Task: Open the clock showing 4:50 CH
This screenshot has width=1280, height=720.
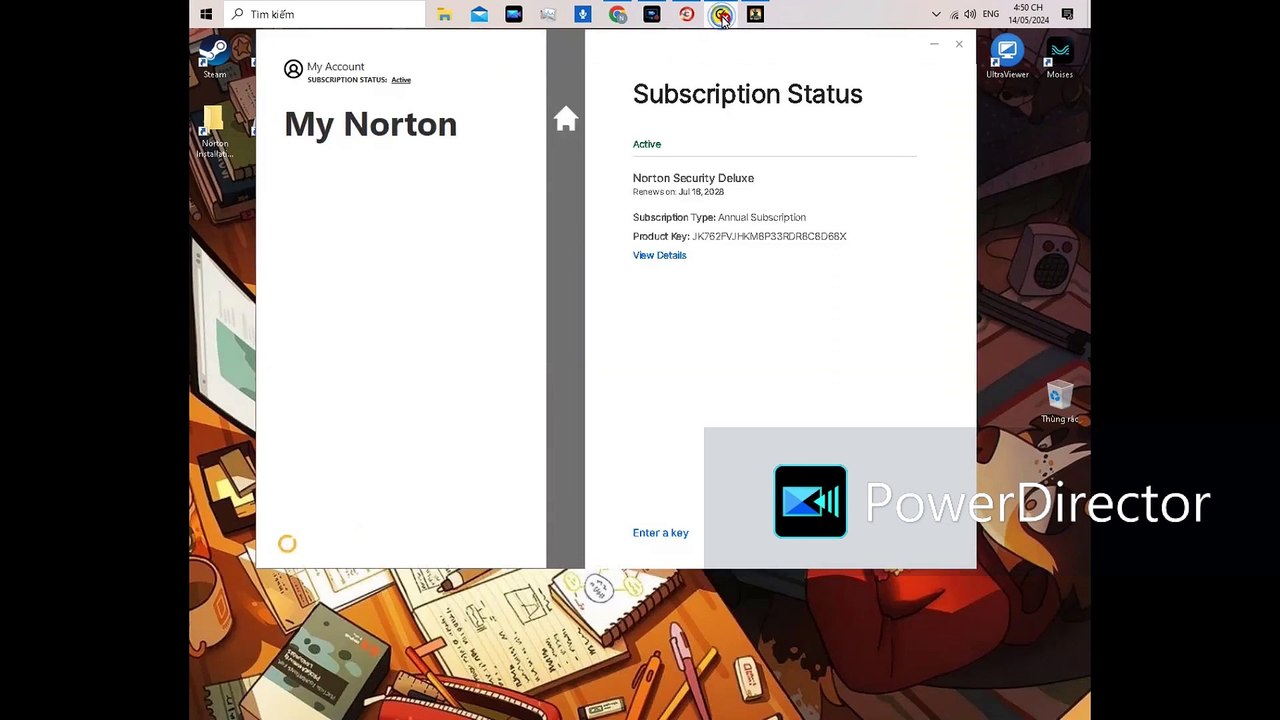Action: click(1029, 14)
